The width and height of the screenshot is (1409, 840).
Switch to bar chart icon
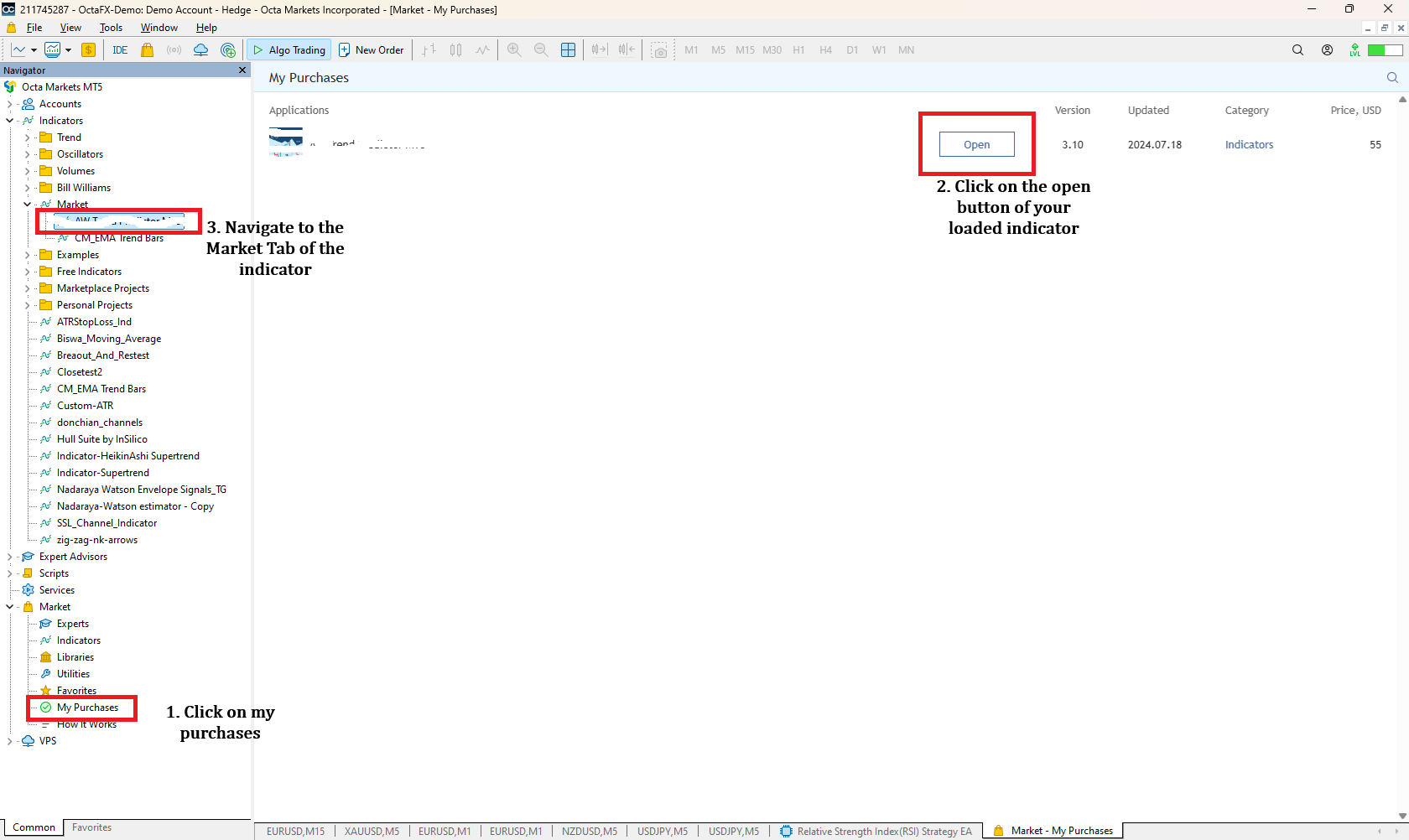[429, 49]
